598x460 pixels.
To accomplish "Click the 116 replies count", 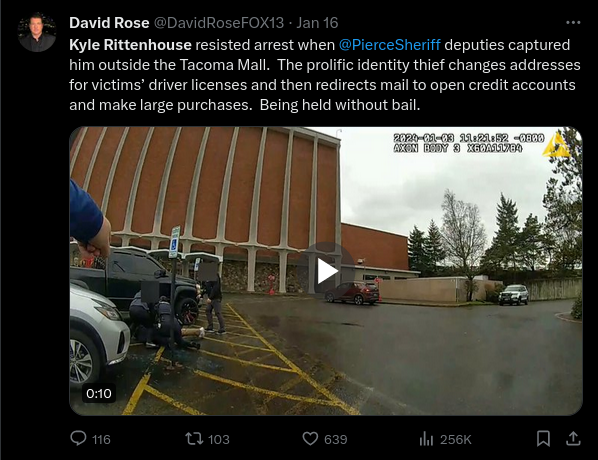I will pyautogui.click(x=101, y=439).
